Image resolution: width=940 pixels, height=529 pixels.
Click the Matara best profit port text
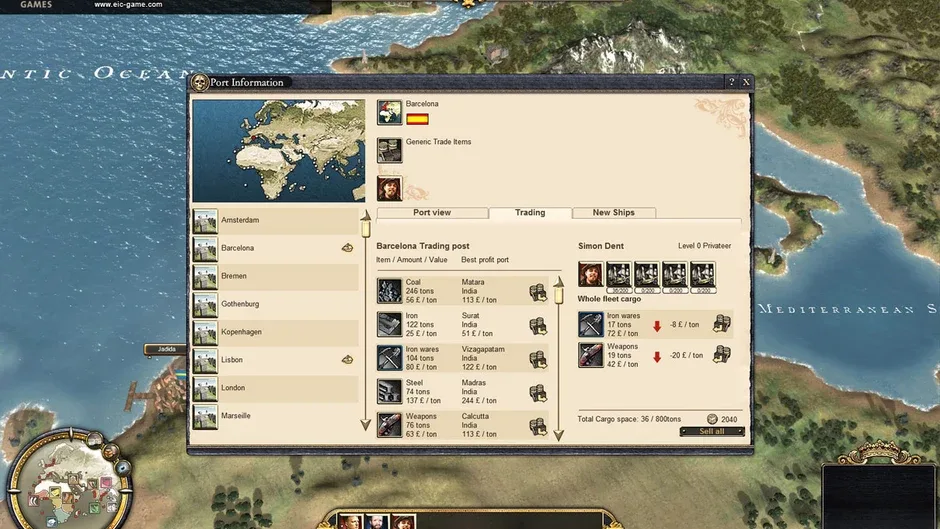tap(473, 282)
